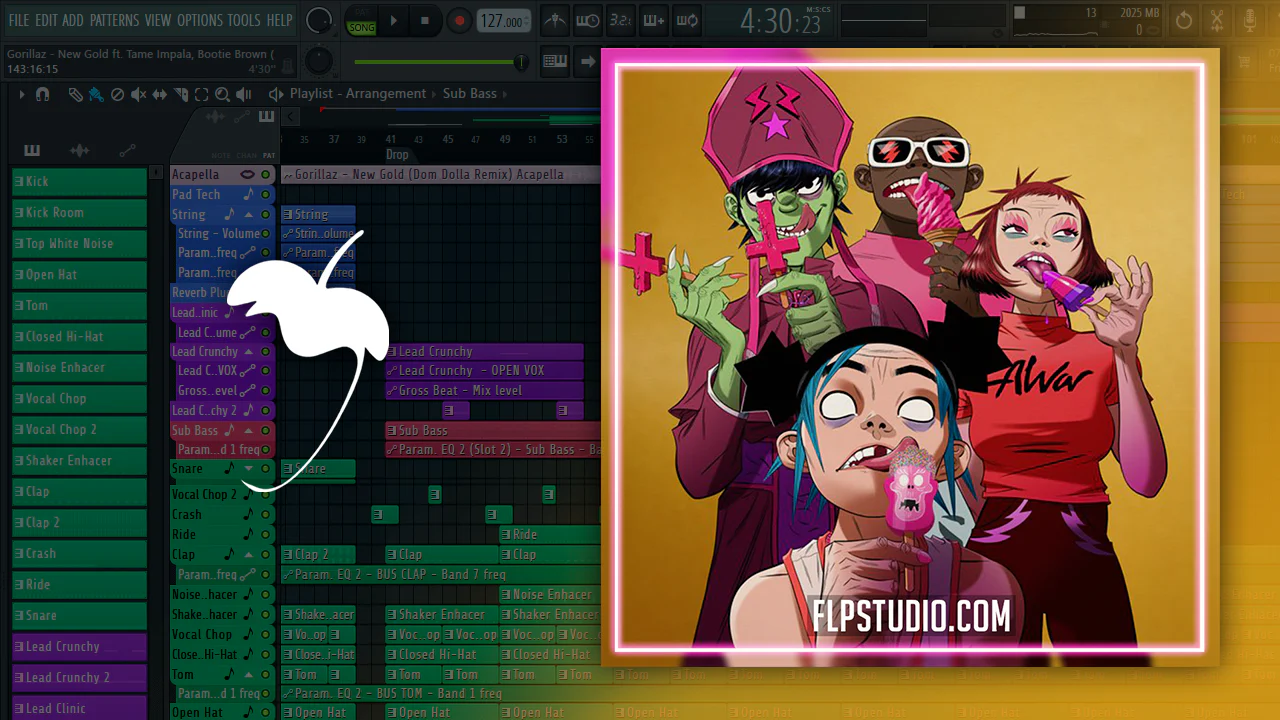Select the Slice tool
The height and width of the screenshot is (720, 1280).
[181, 94]
